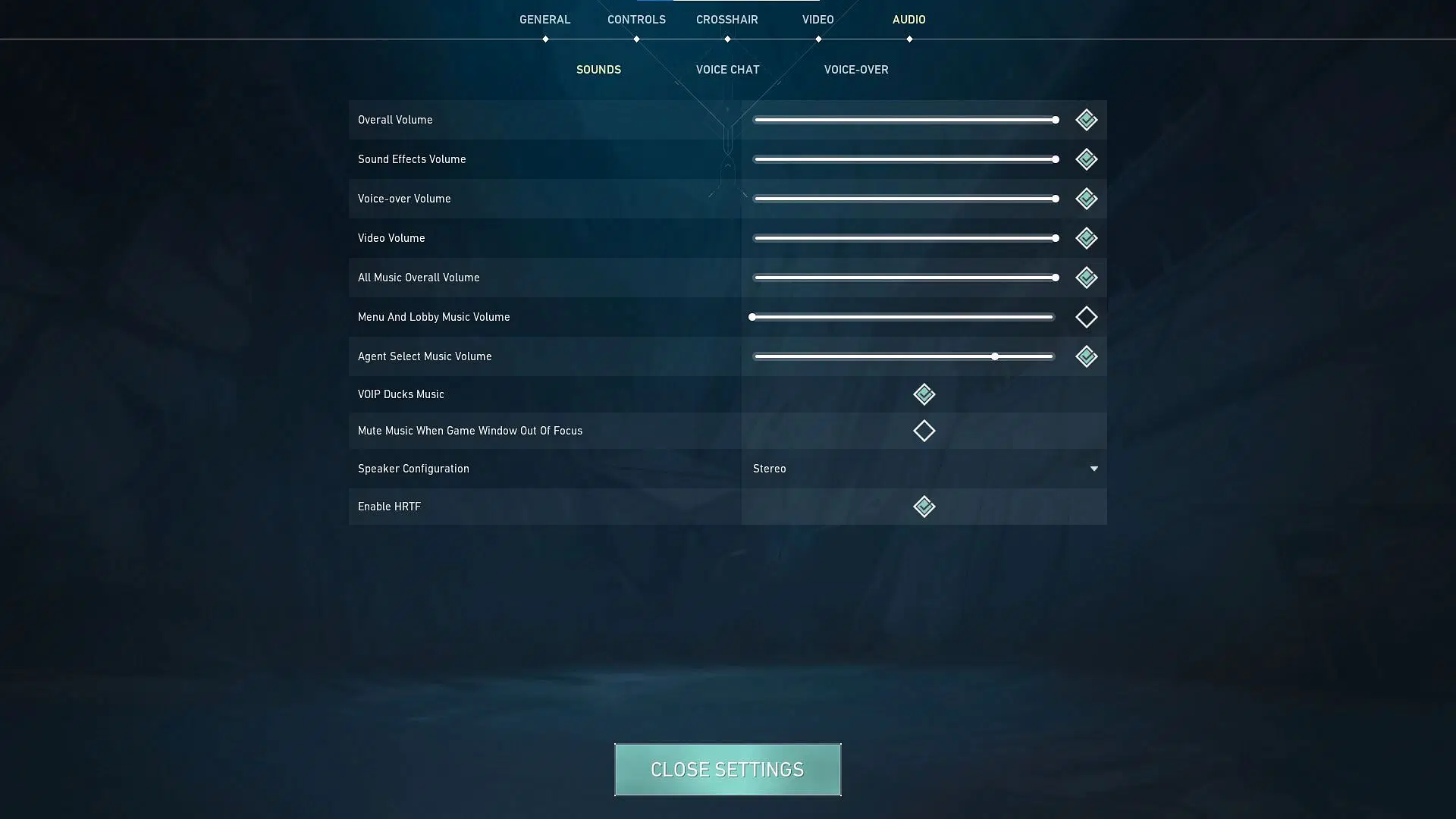Navigate to the GENERAL settings tab

coord(545,19)
